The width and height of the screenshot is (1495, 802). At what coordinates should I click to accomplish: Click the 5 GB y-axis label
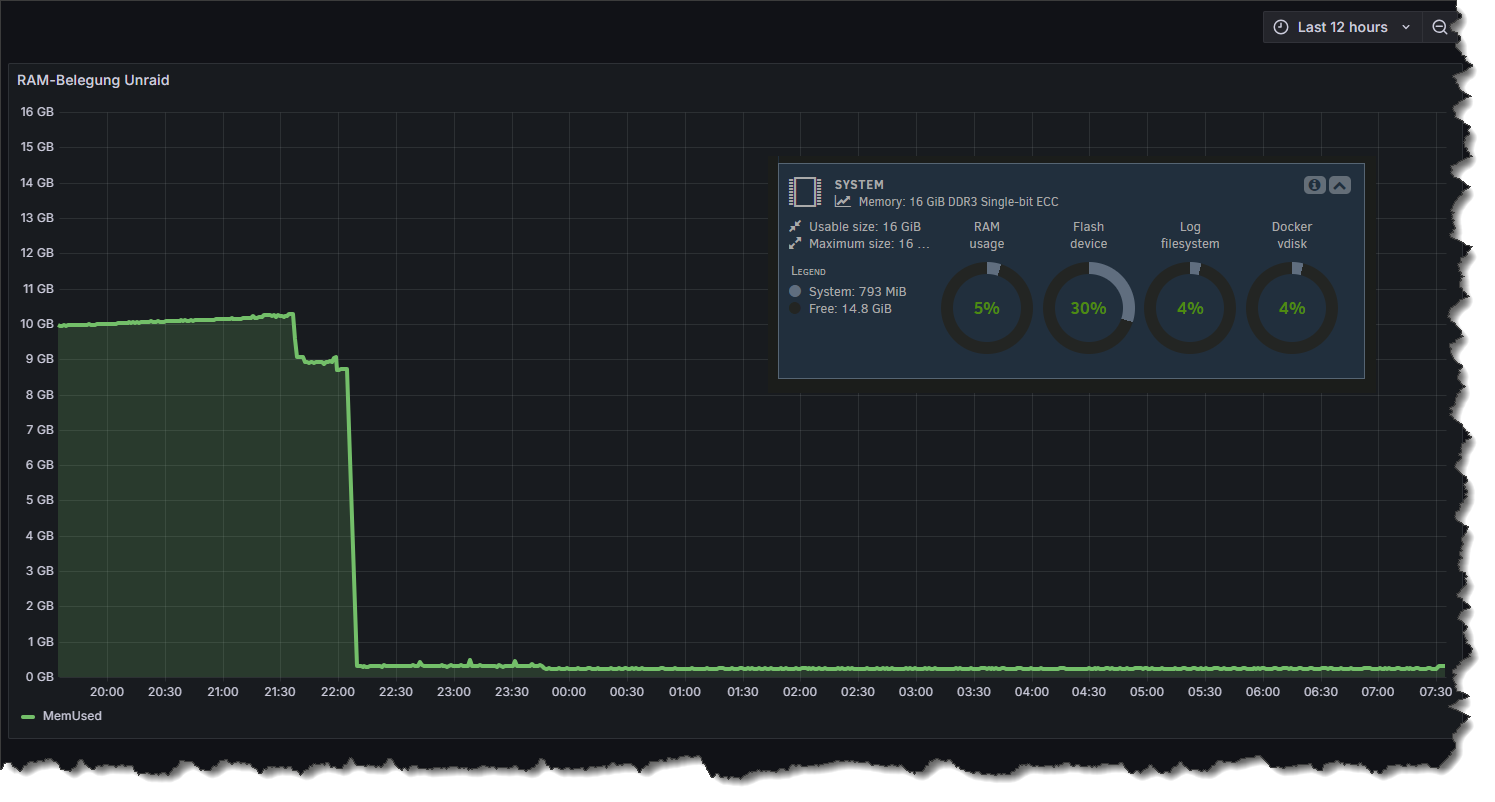40,500
